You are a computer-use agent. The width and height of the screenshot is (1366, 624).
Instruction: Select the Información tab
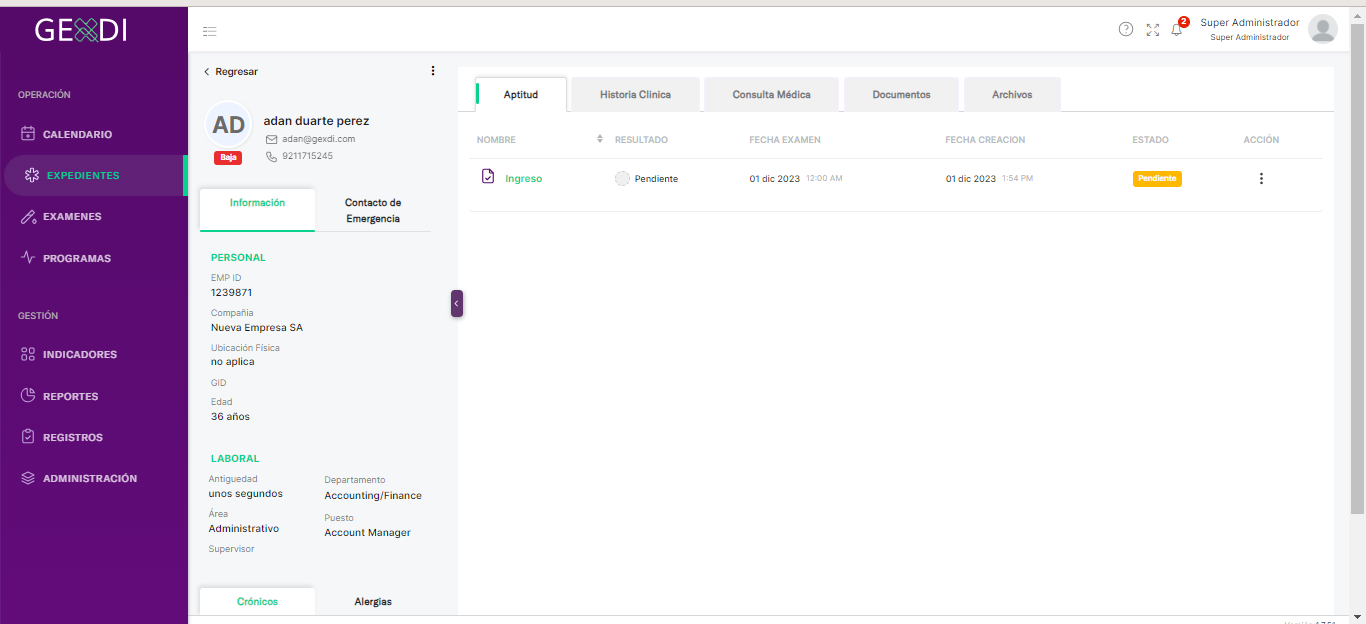[x=257, y=210]
